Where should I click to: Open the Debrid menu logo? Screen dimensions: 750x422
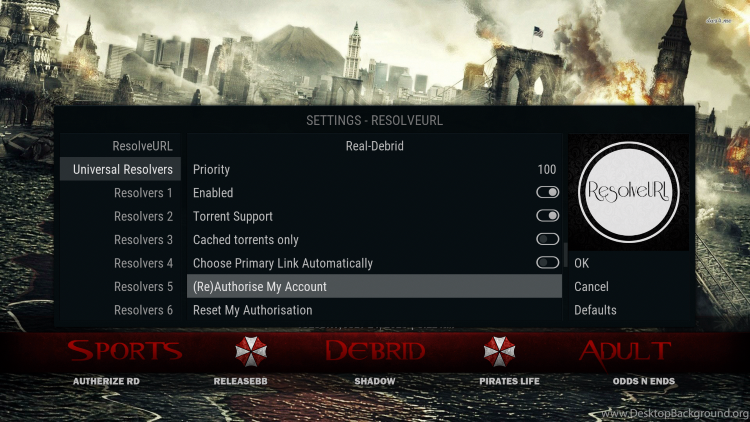375,351
